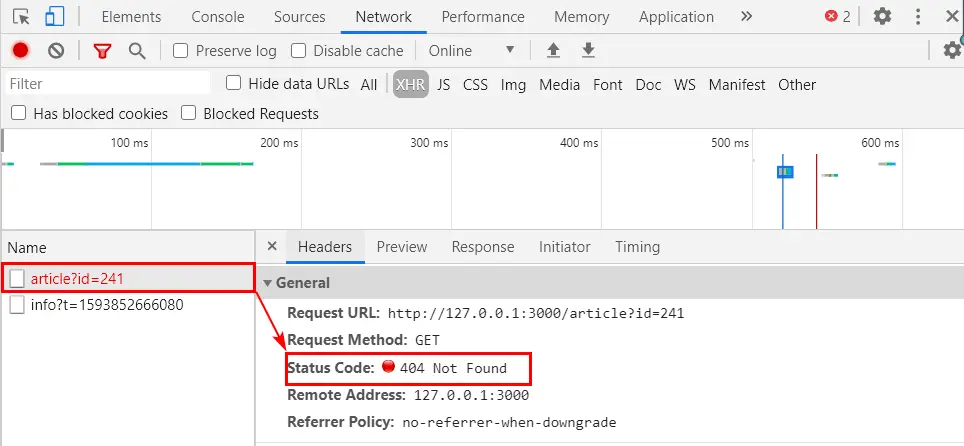Viewport: 964px width, 446px height.
Task: Enable the Preserve log checkbox
Action: 181,51
